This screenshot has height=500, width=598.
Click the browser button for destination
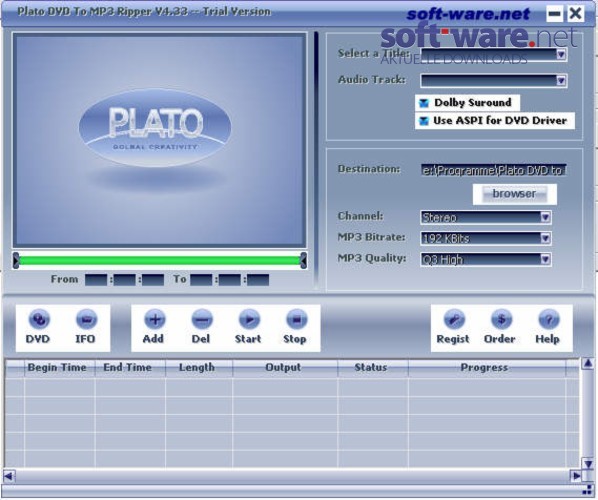pos(514,194)
